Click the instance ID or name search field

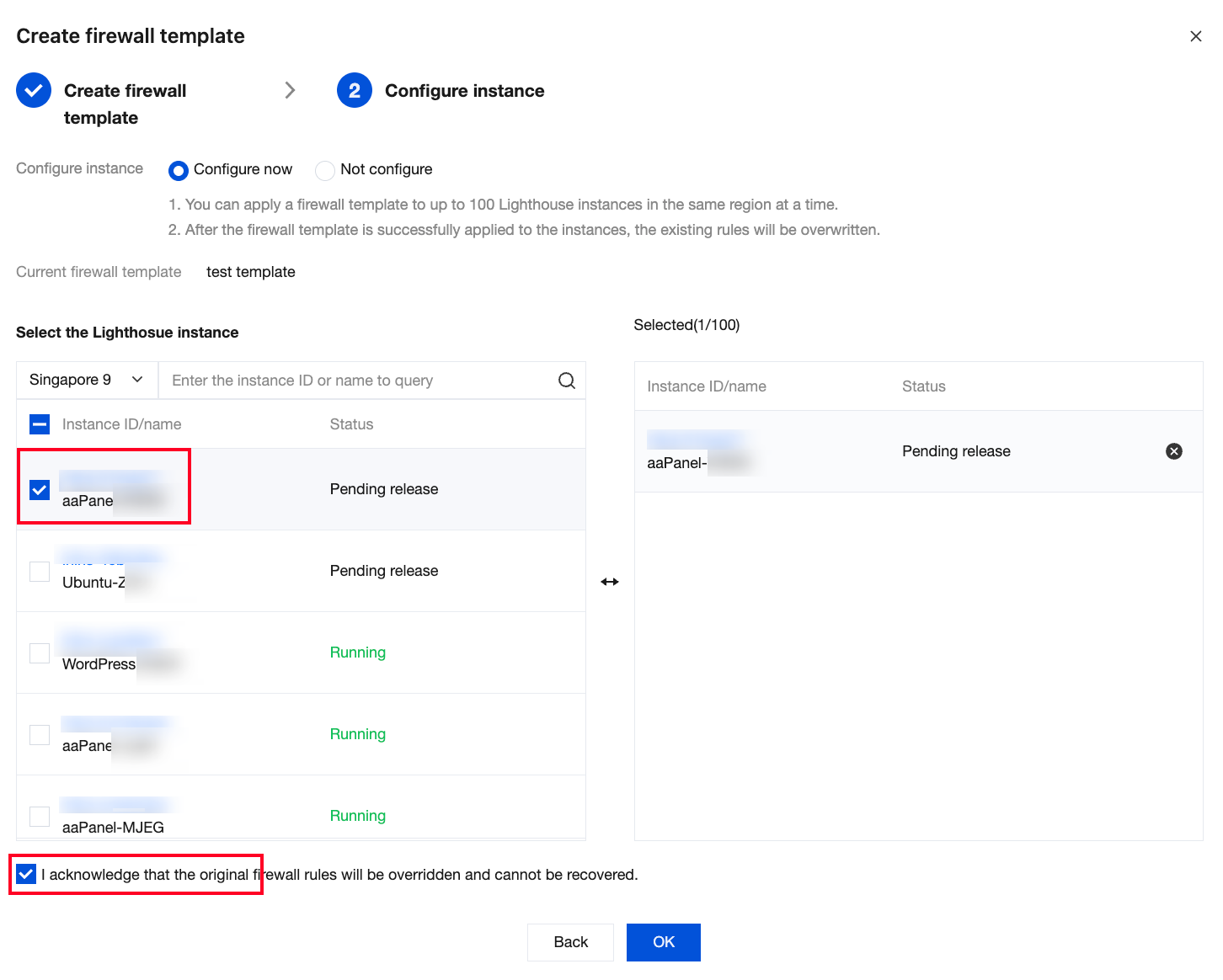pyautogui.click(x=358, y=381)
